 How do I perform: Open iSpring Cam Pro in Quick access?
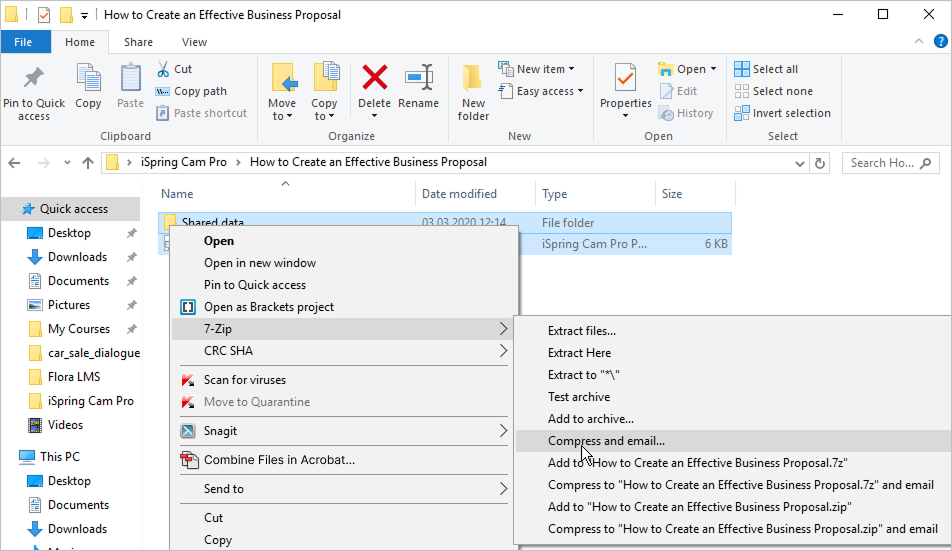click(90, 401)
